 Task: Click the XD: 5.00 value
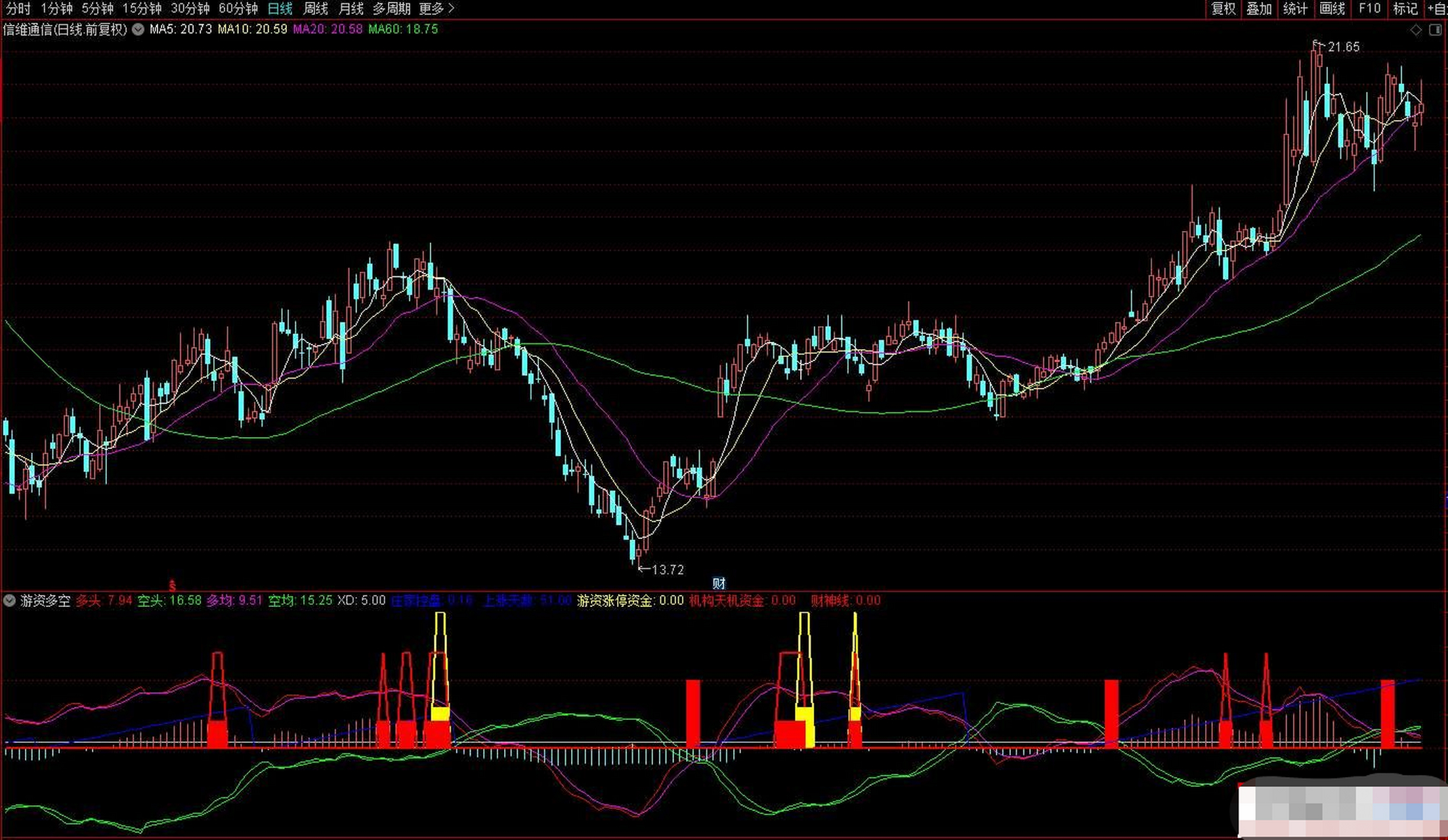[x=361, y=600]
